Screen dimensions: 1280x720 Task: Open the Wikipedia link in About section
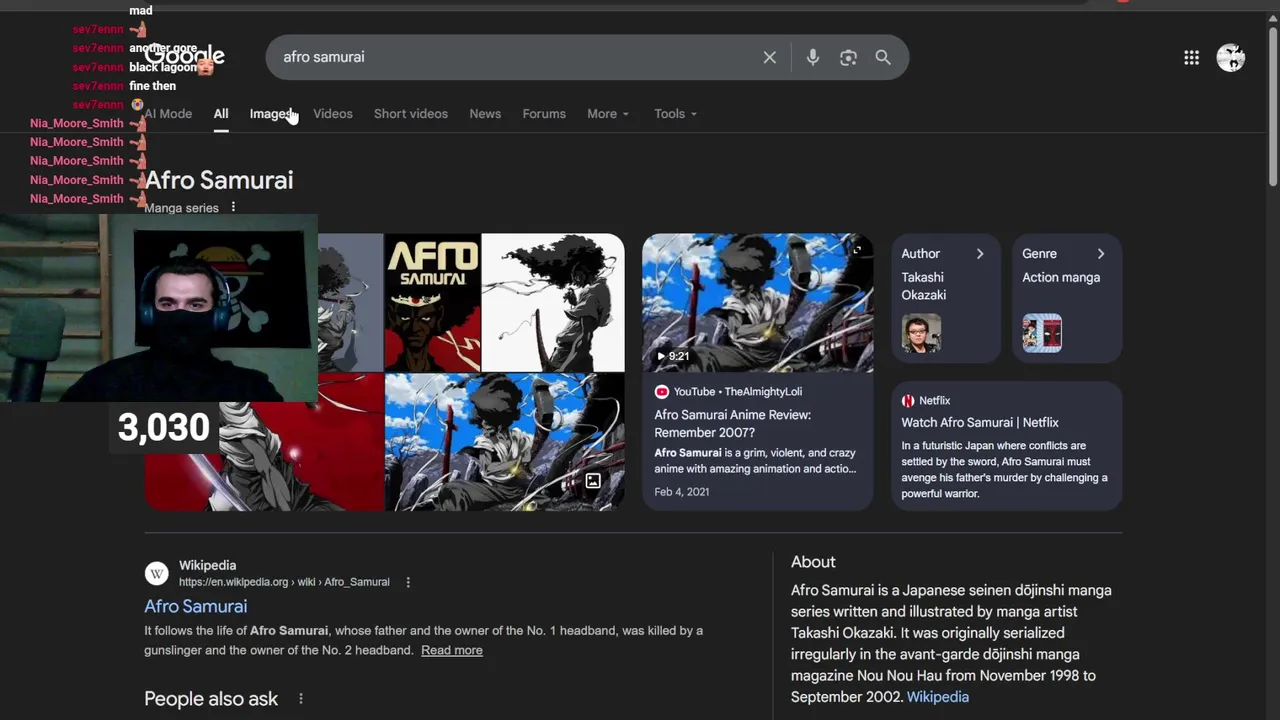pos(938,697)
